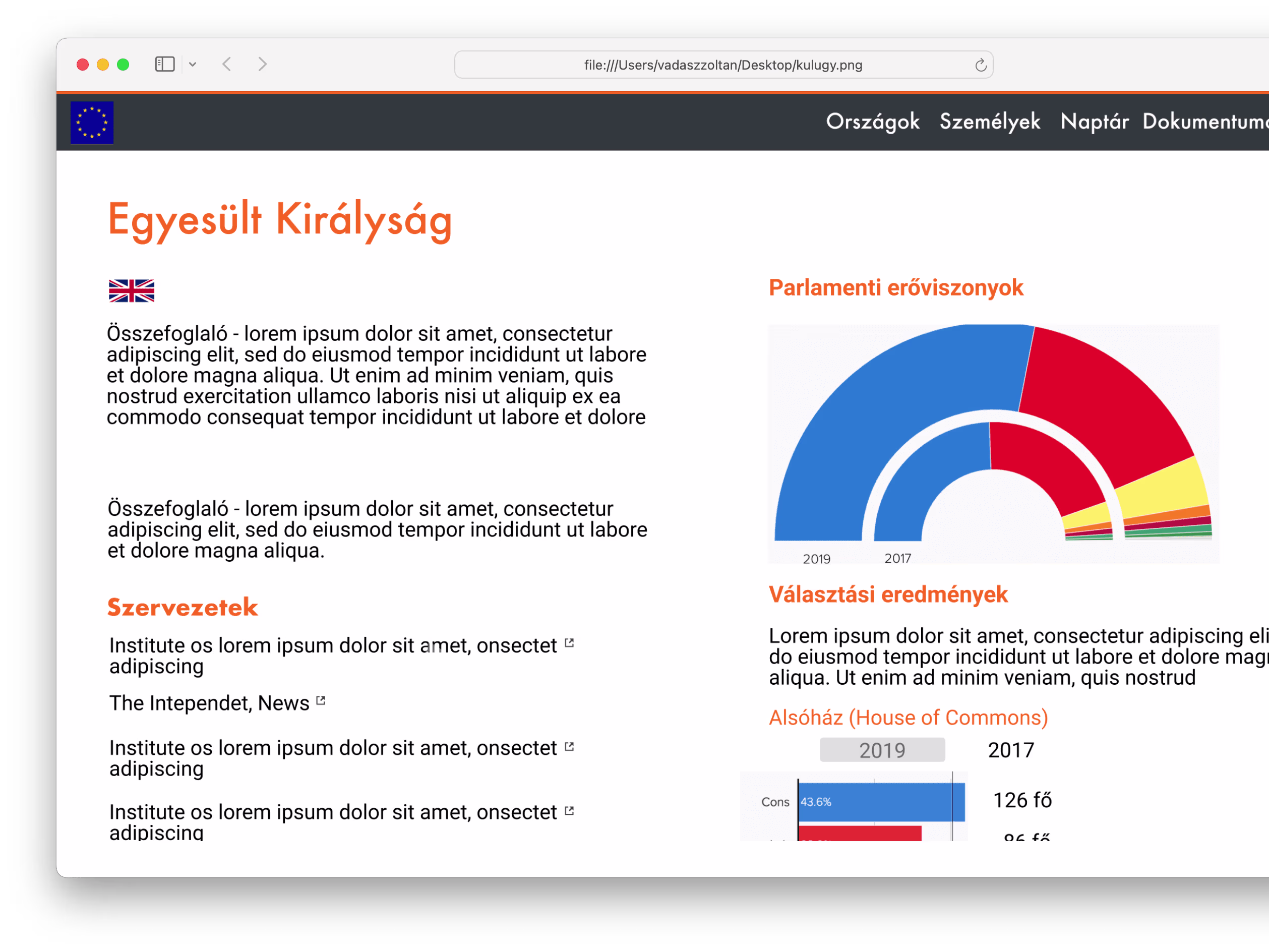
Task: Click the browser forward arrow
Action: point(262,64)
